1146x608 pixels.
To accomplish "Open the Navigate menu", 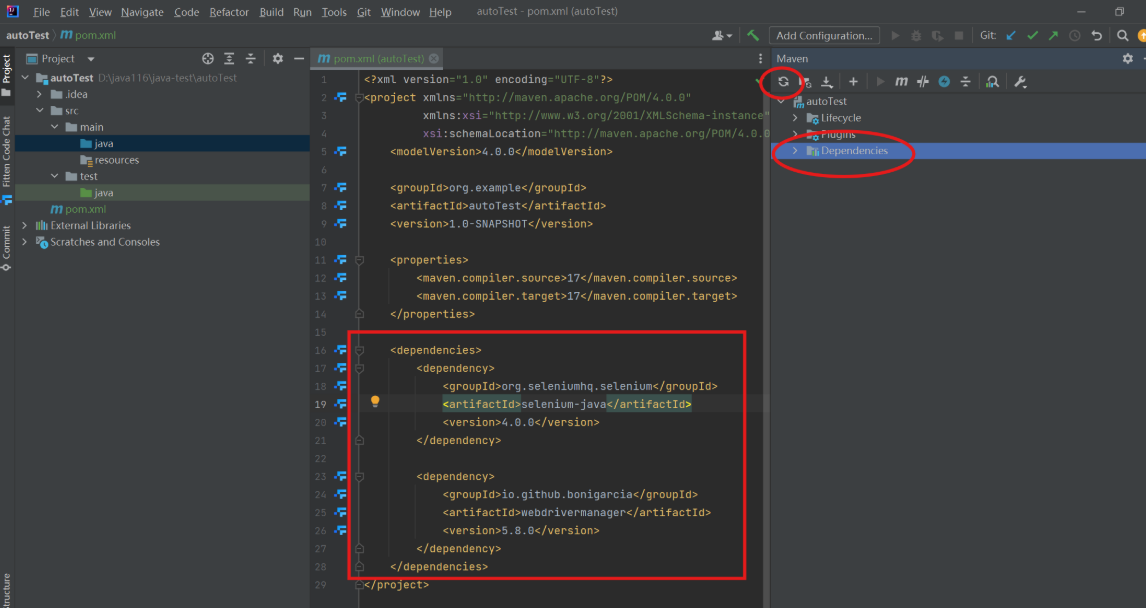I will click(x=142, y=12).
